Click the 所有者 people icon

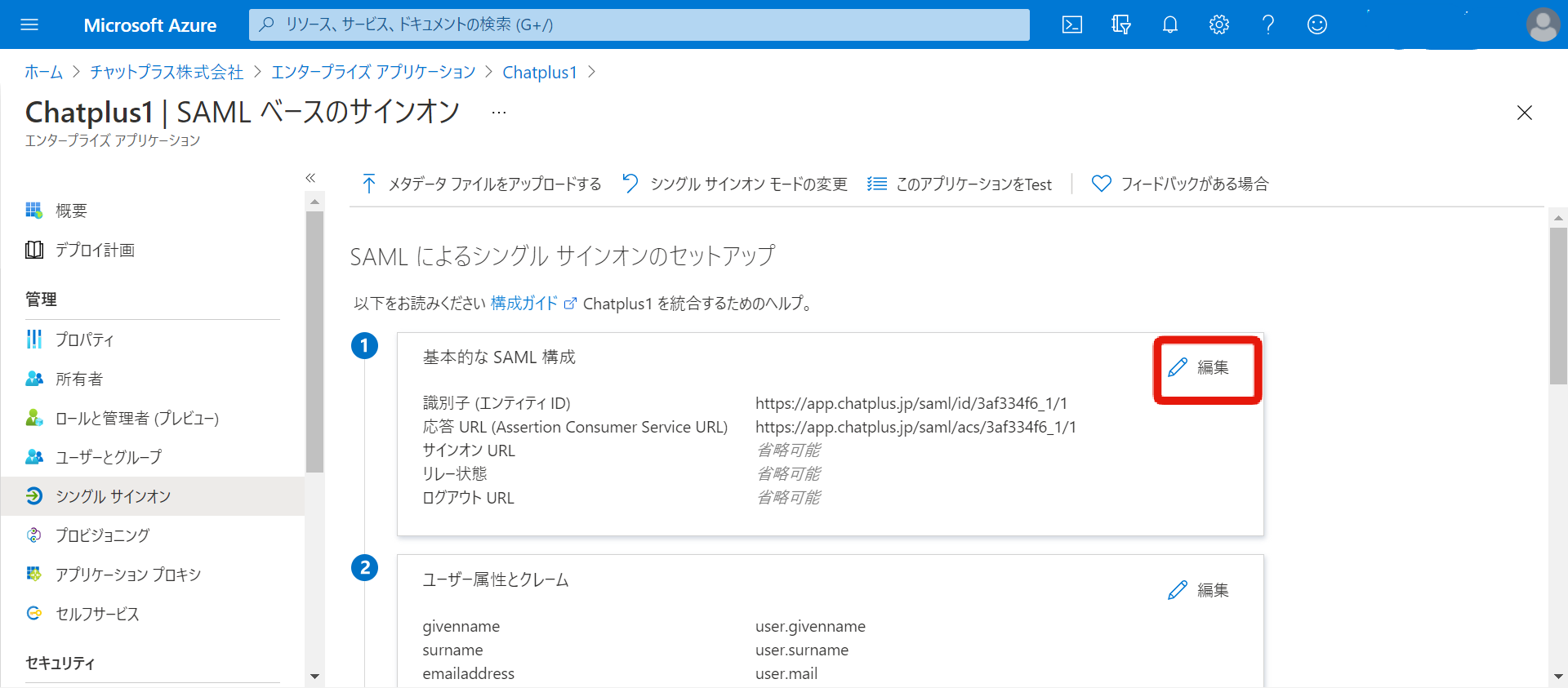click(33, 379)
